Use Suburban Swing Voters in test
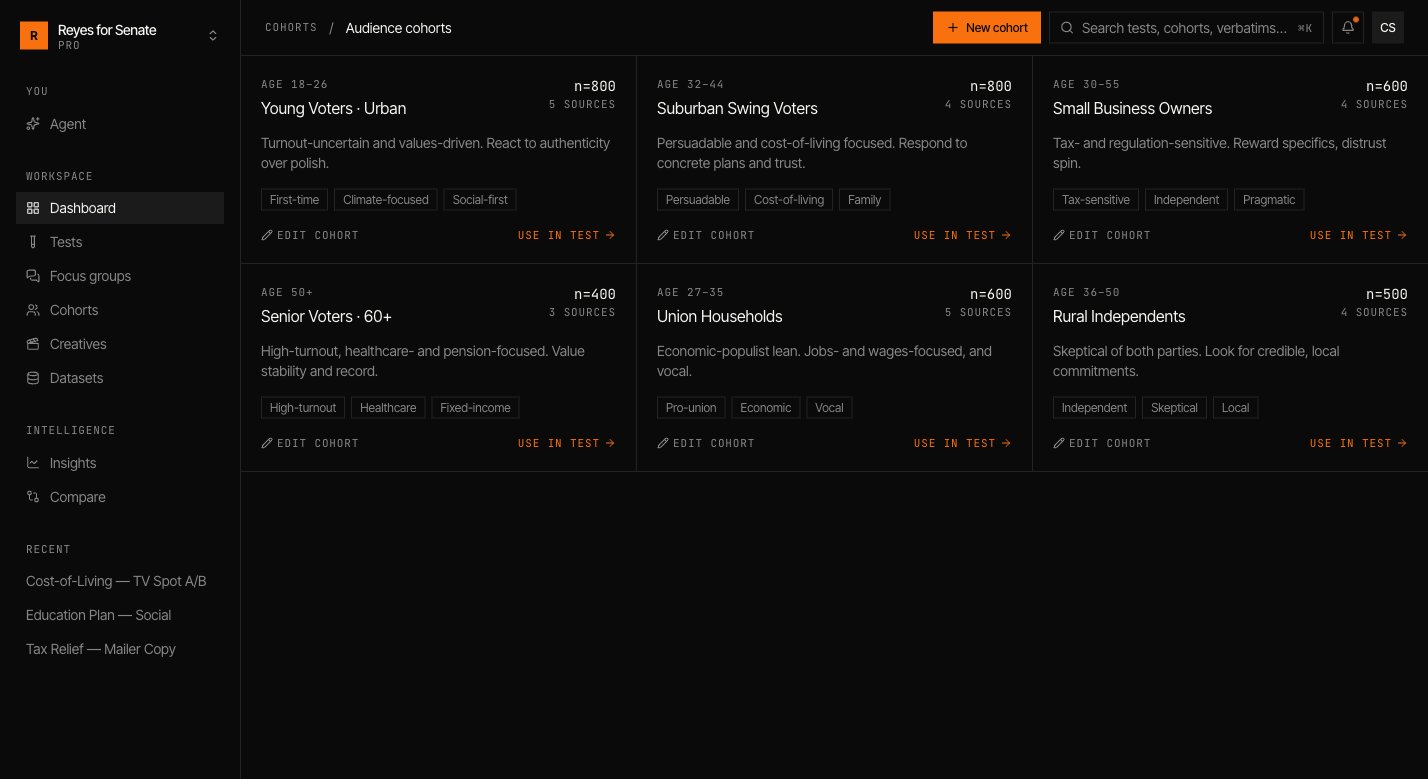1428x779 pixels. coord(963,235)
